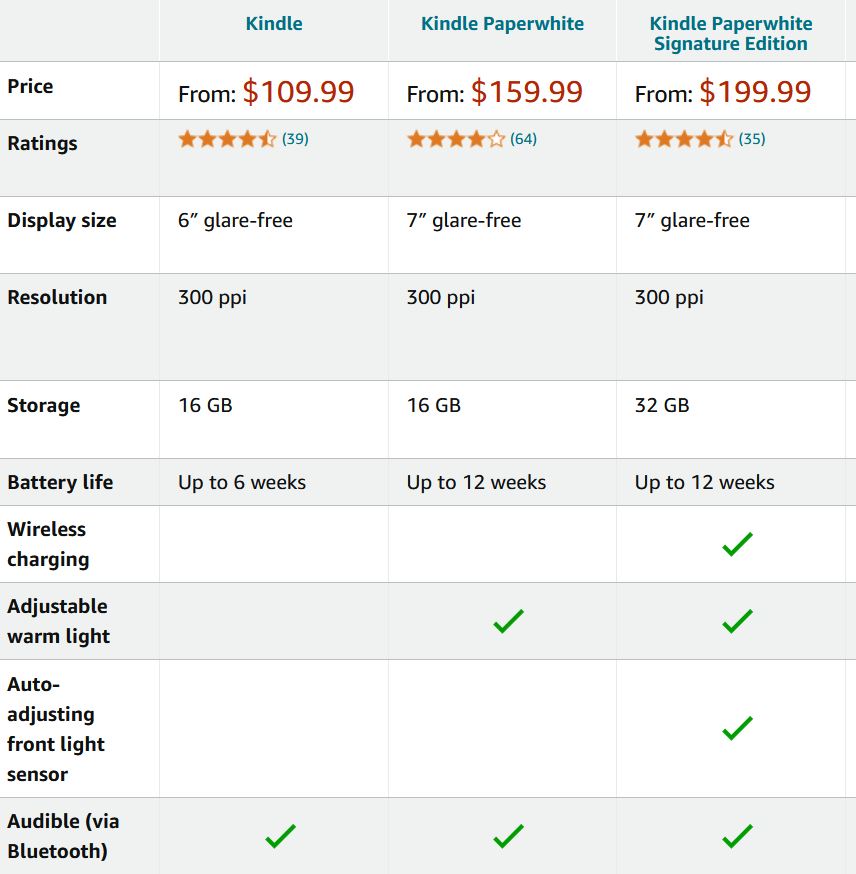This screenshot has width=856, height=874.
Task: Open the Kindle product link
Action: click(274, 23)
